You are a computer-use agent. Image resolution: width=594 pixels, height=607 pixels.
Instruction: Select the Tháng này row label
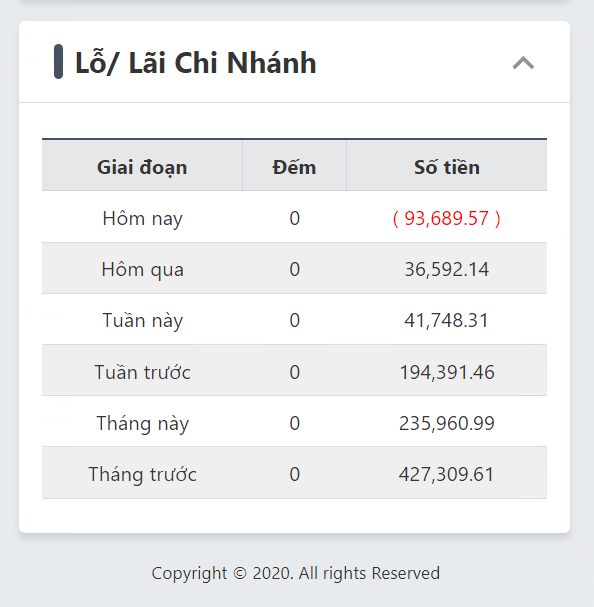pos(142,423)
